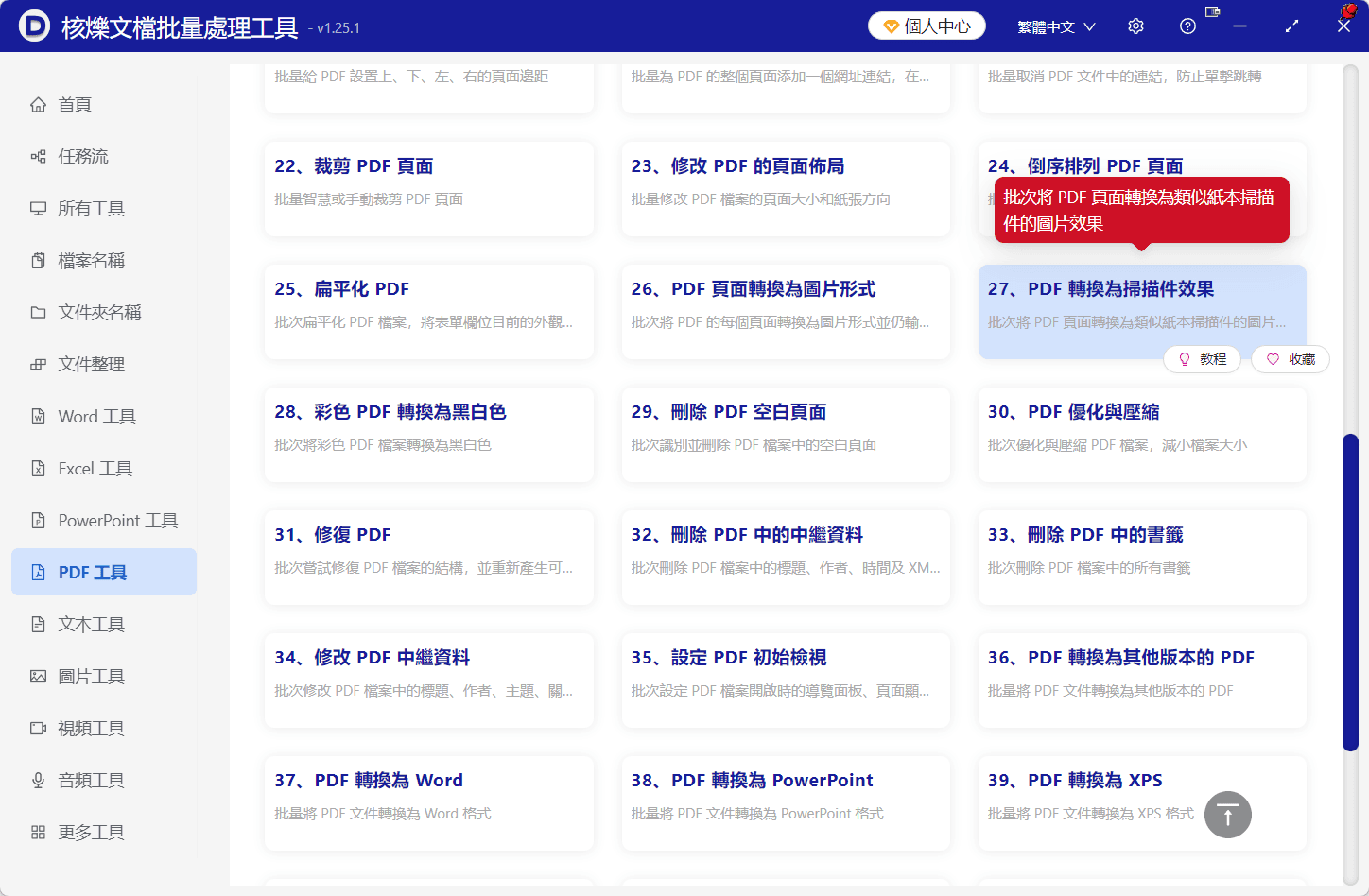Open tool 22、裁剪 PDF 頁面
The height and width of the screenshot is (896, 1369).
(x=429, y=189)
